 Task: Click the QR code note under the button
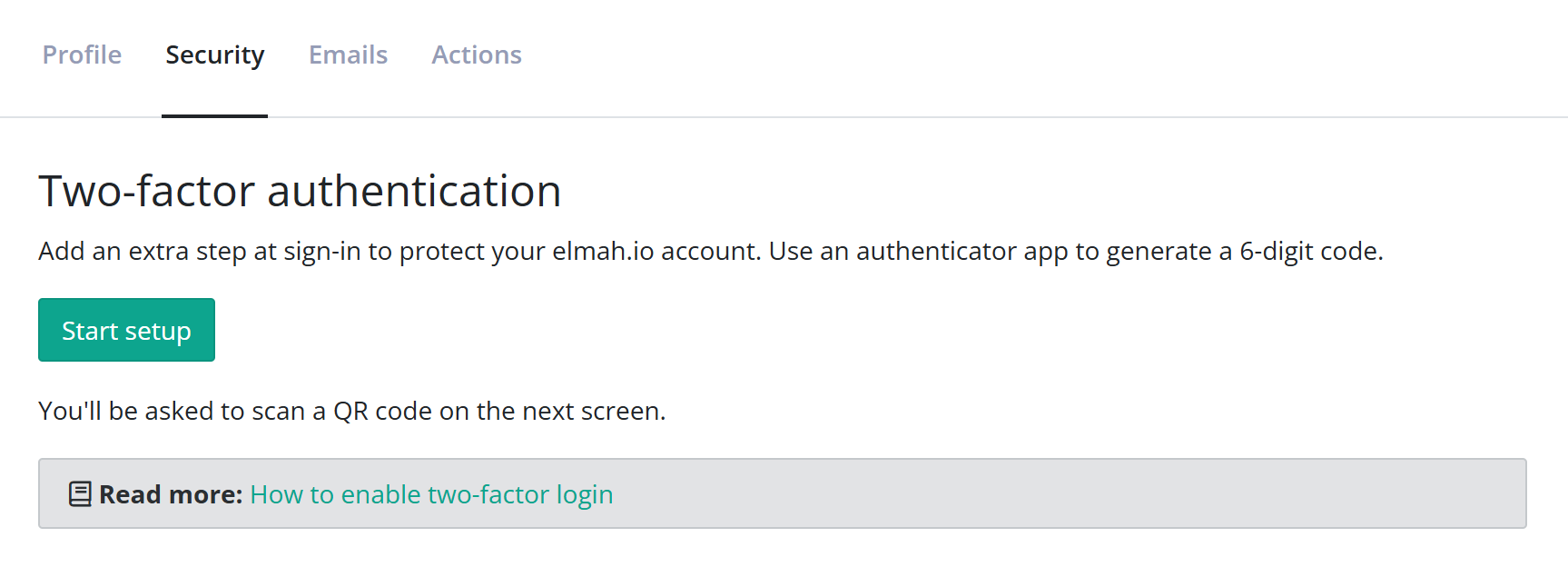(351, 412)
